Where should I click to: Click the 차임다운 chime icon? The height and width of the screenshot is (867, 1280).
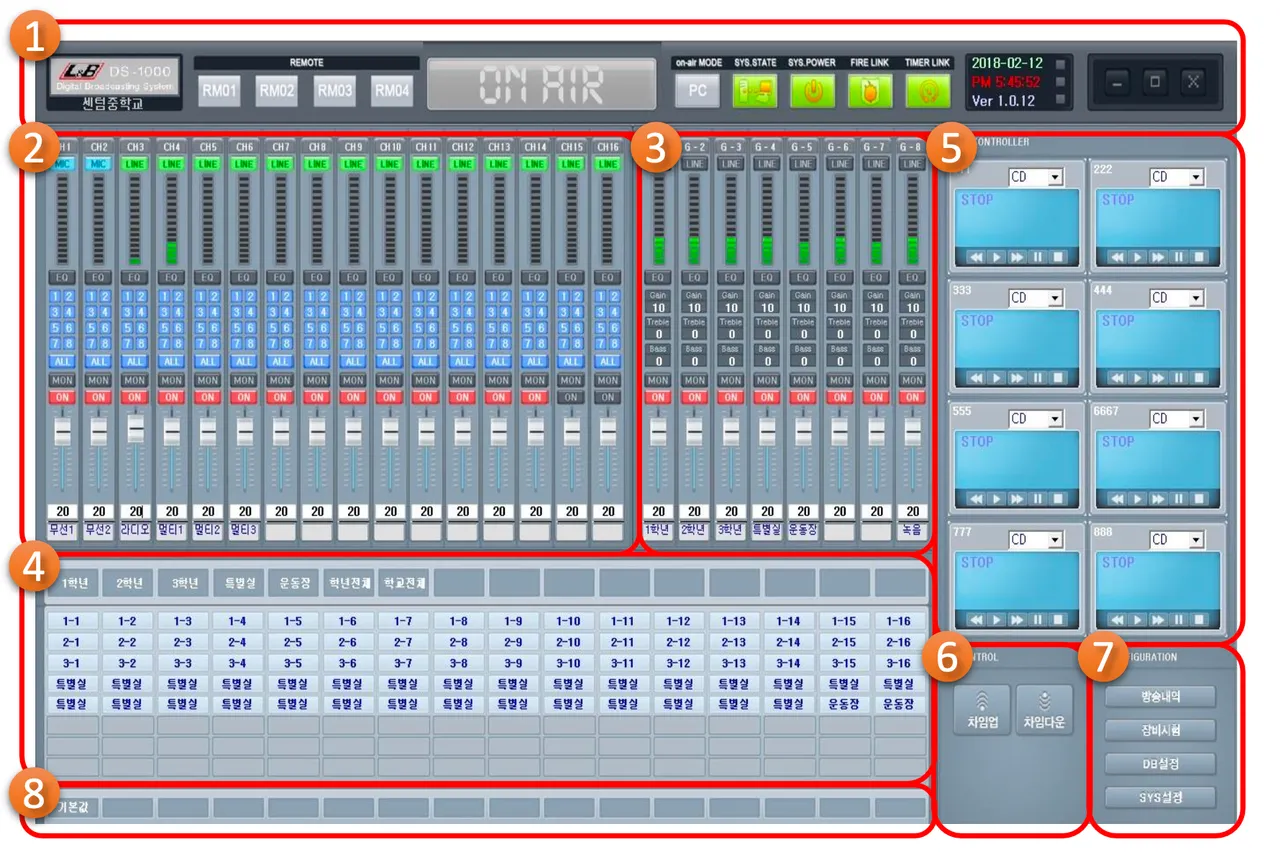[1044, 709]
